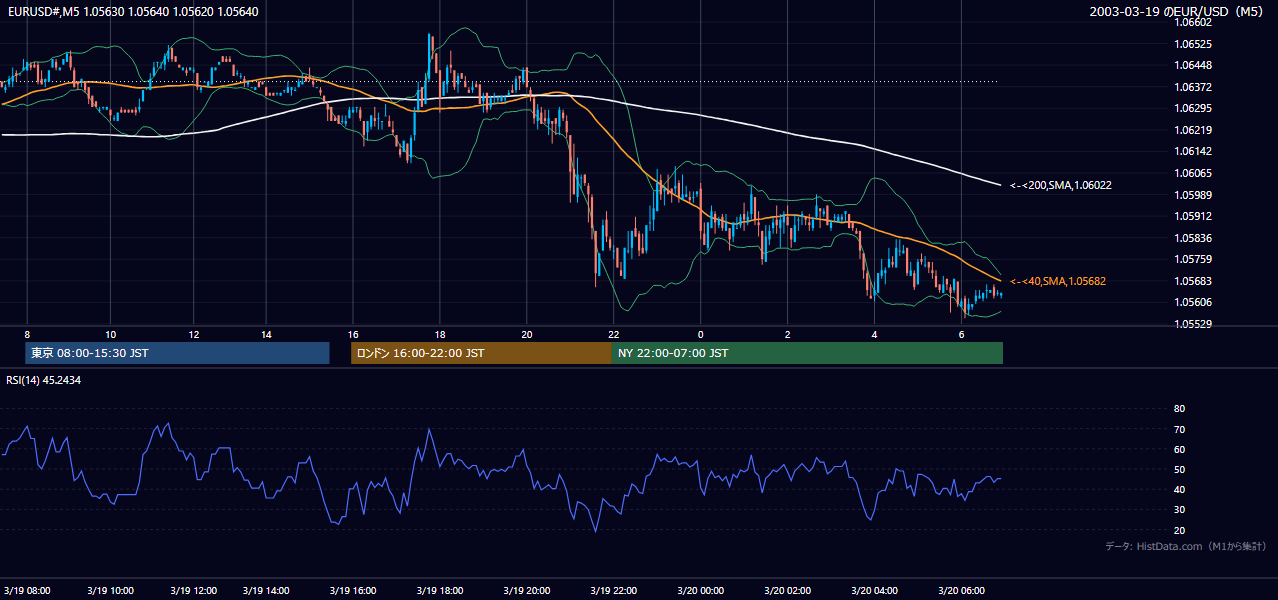The width and height of the screenshot is (1278, 600).
Task: Click price axis value 1.06525
Action: 1193,44
